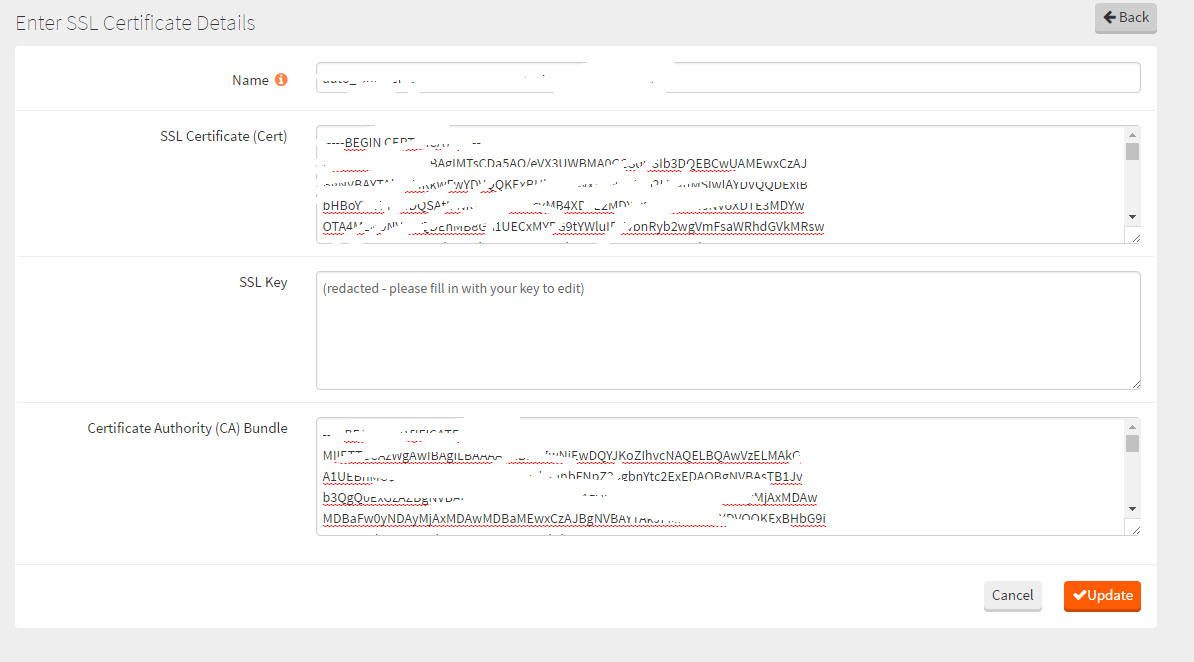Image resolution: width=1194 pixels, height=662 pixels.
Task: Focus the Name input field
Action: coord(728,78)
